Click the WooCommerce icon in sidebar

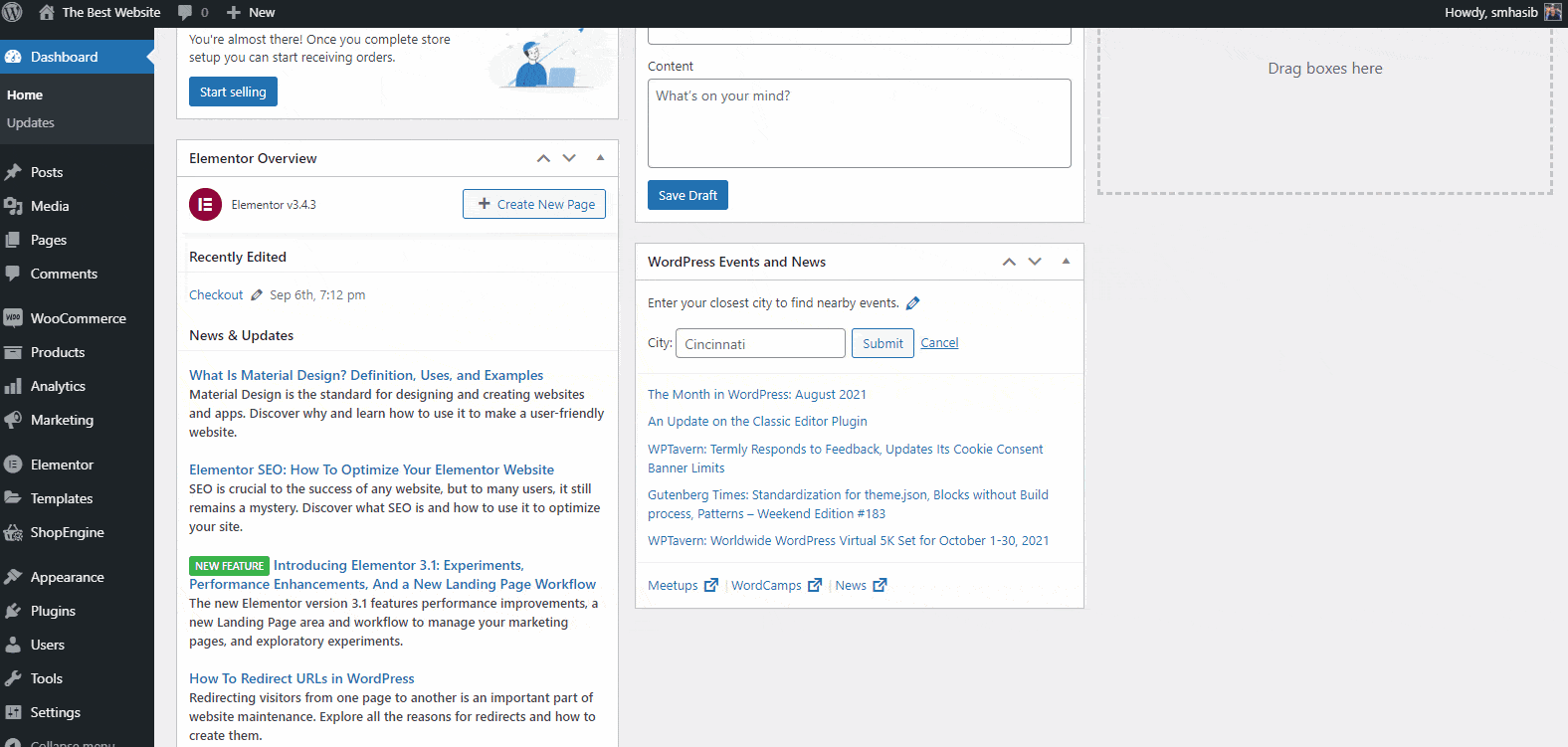pyautogui.click(x=13, y=318)
